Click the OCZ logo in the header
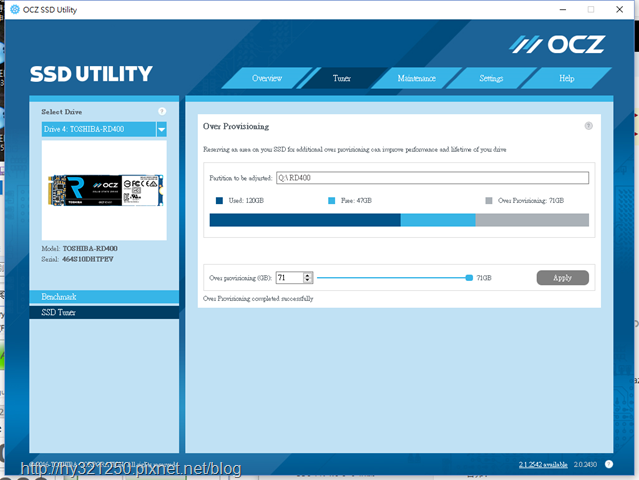639x480 pixels. [557, 44]
